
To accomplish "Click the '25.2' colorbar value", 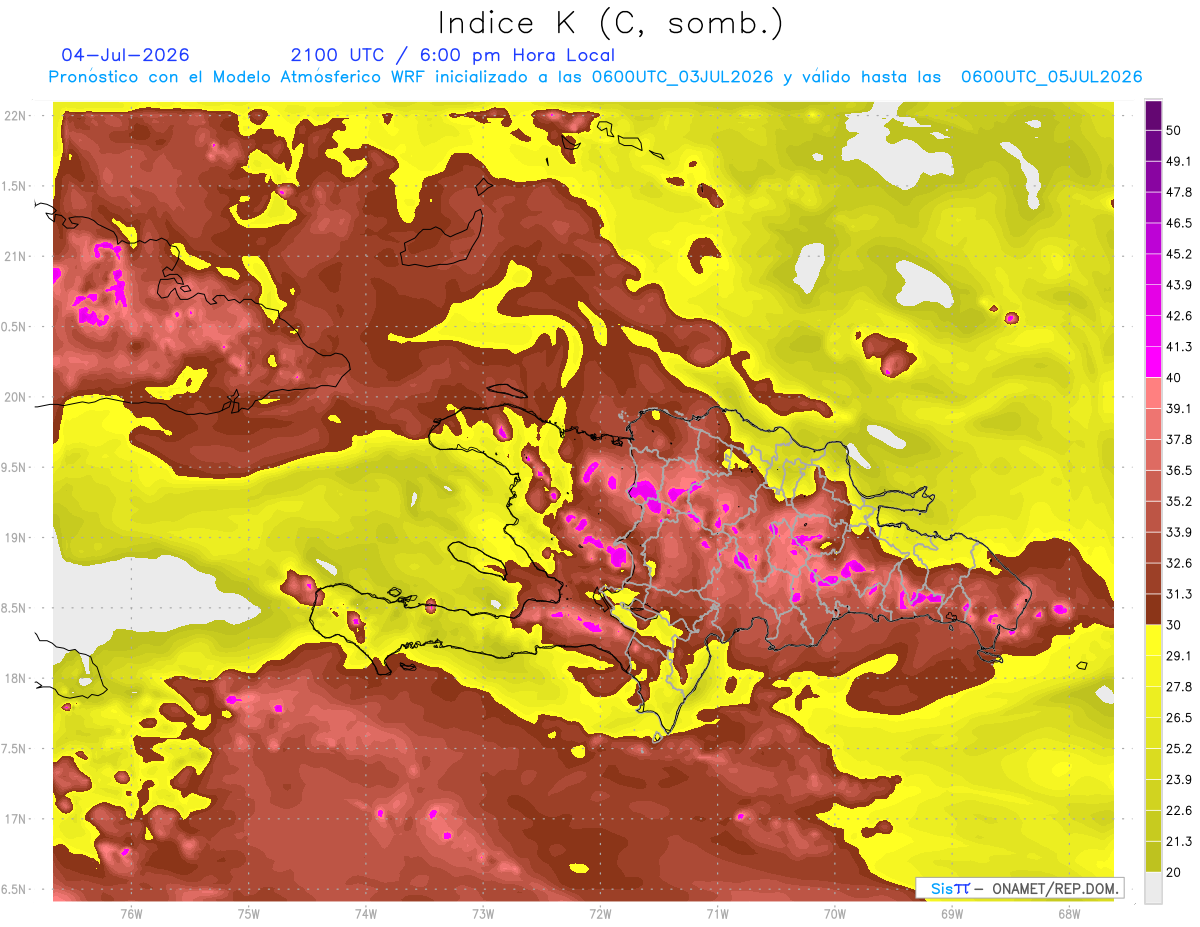I will pos(1179,749).
